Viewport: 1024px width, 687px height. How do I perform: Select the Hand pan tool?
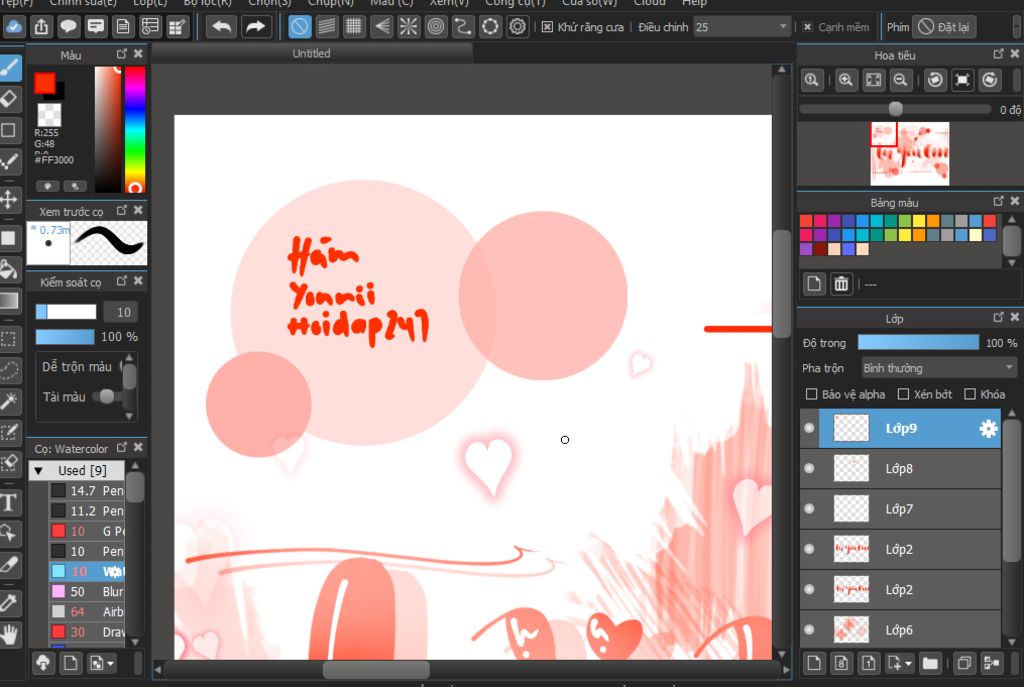click(x=9, y=634)
